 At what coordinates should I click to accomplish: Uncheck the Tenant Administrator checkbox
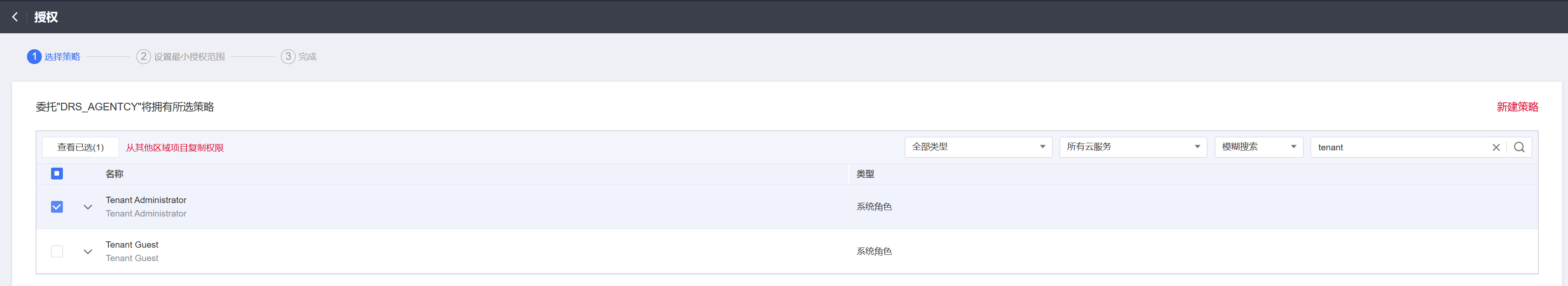tap(57, 206)
